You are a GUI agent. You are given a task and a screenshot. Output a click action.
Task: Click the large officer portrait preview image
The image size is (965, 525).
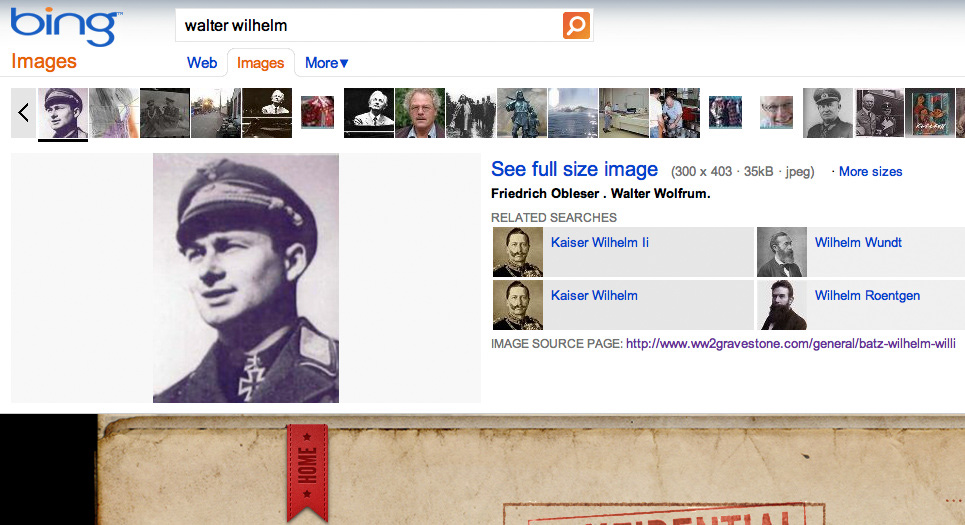[x=246, y=278]
